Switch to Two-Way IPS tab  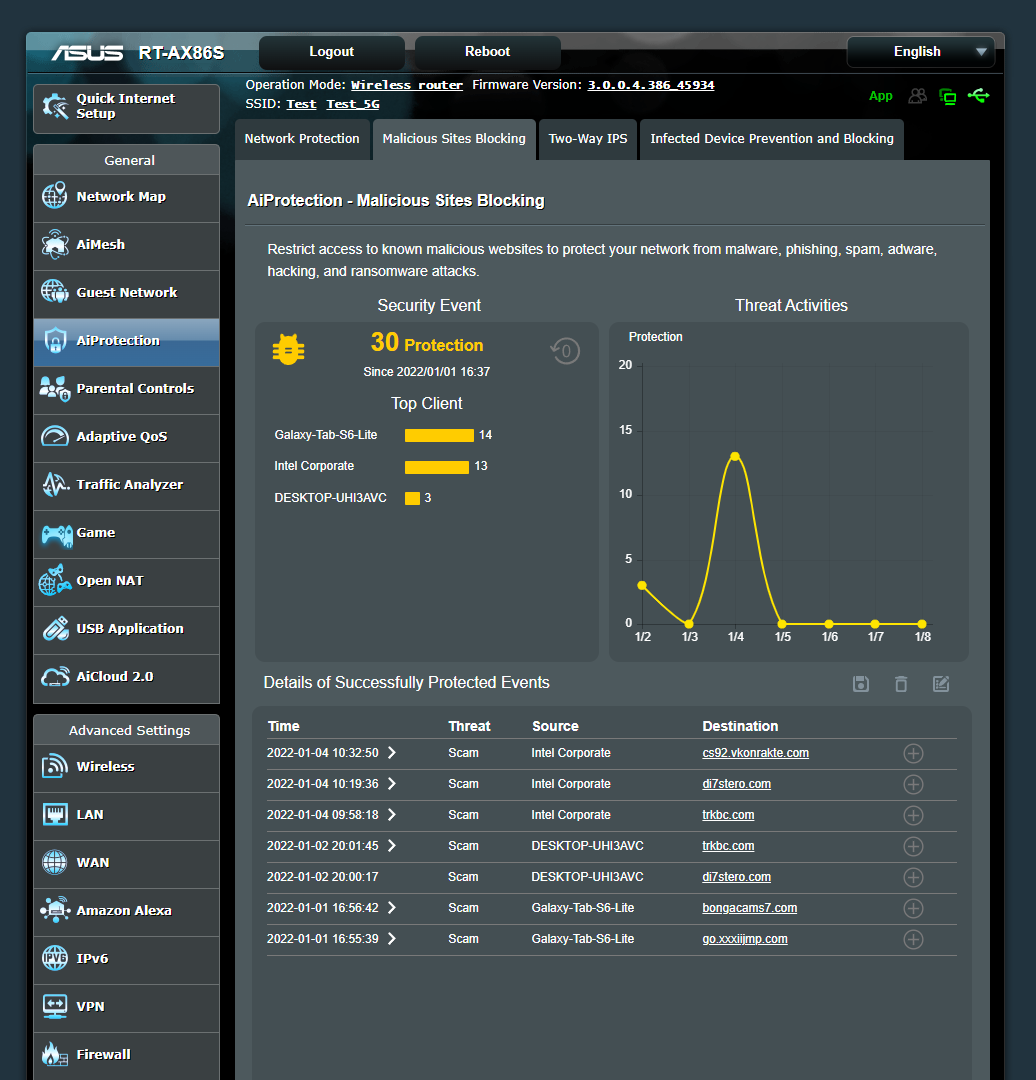(588, 139)
